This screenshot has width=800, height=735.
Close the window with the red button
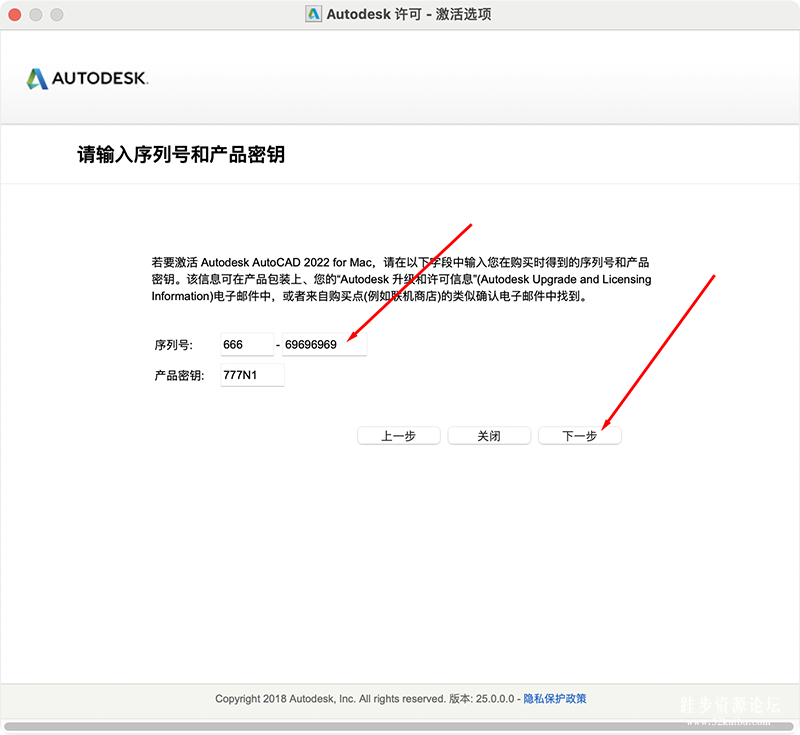pyautogui.click(x=15, y=14)
